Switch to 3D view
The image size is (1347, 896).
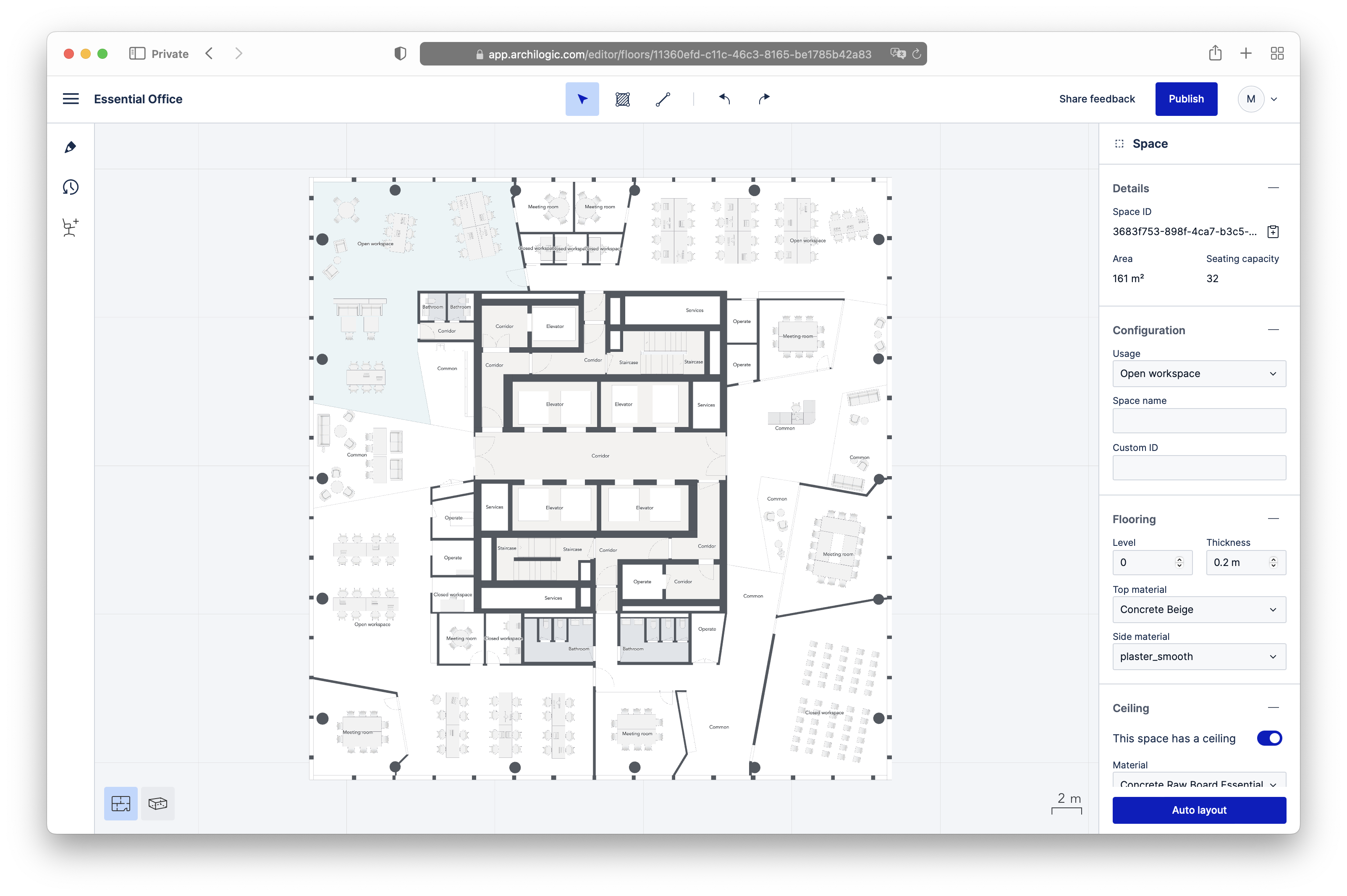pos(158,804)
